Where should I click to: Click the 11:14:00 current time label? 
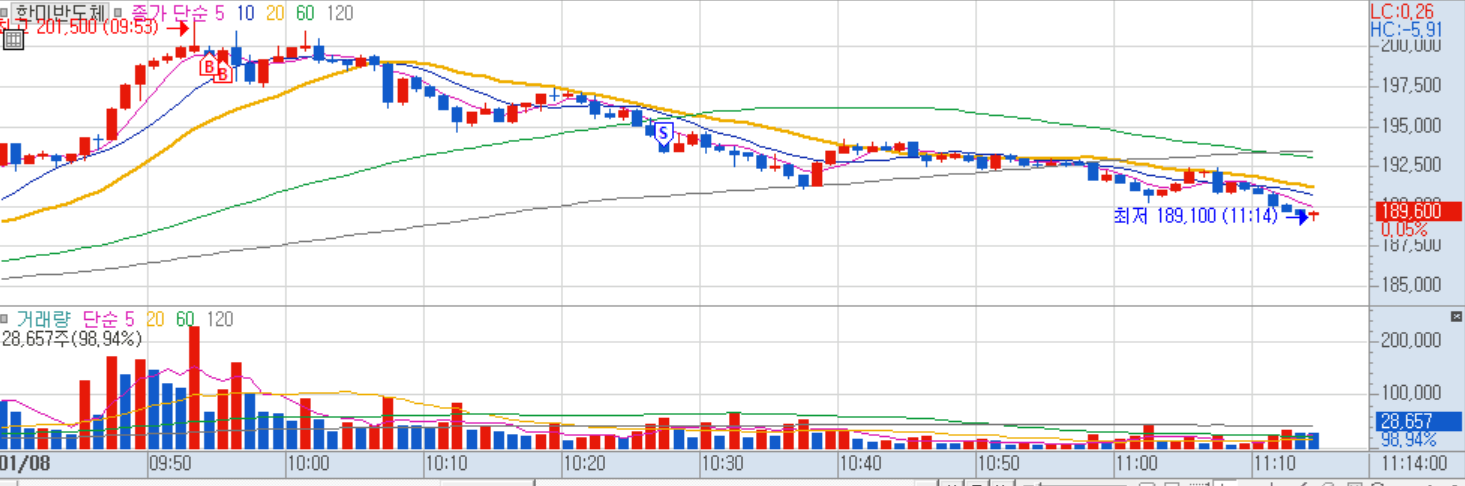[1412, 463]
